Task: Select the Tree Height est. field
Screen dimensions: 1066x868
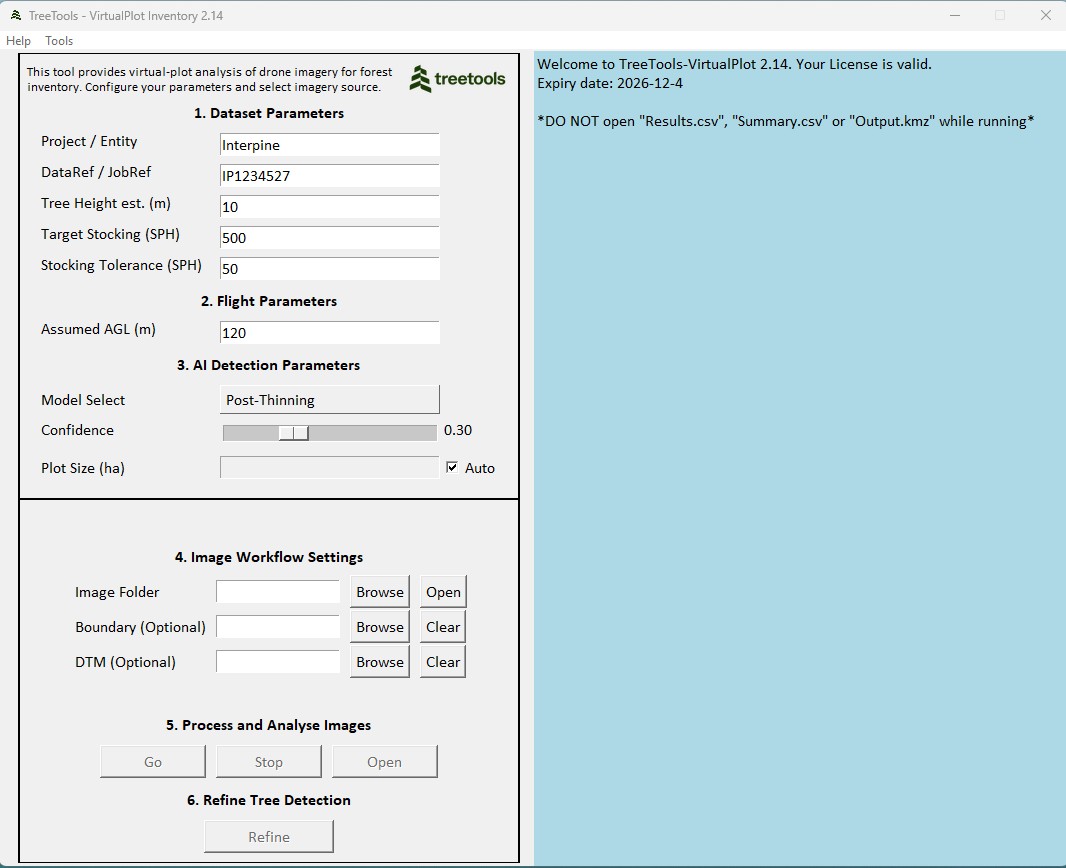Action: click(329, 207)
